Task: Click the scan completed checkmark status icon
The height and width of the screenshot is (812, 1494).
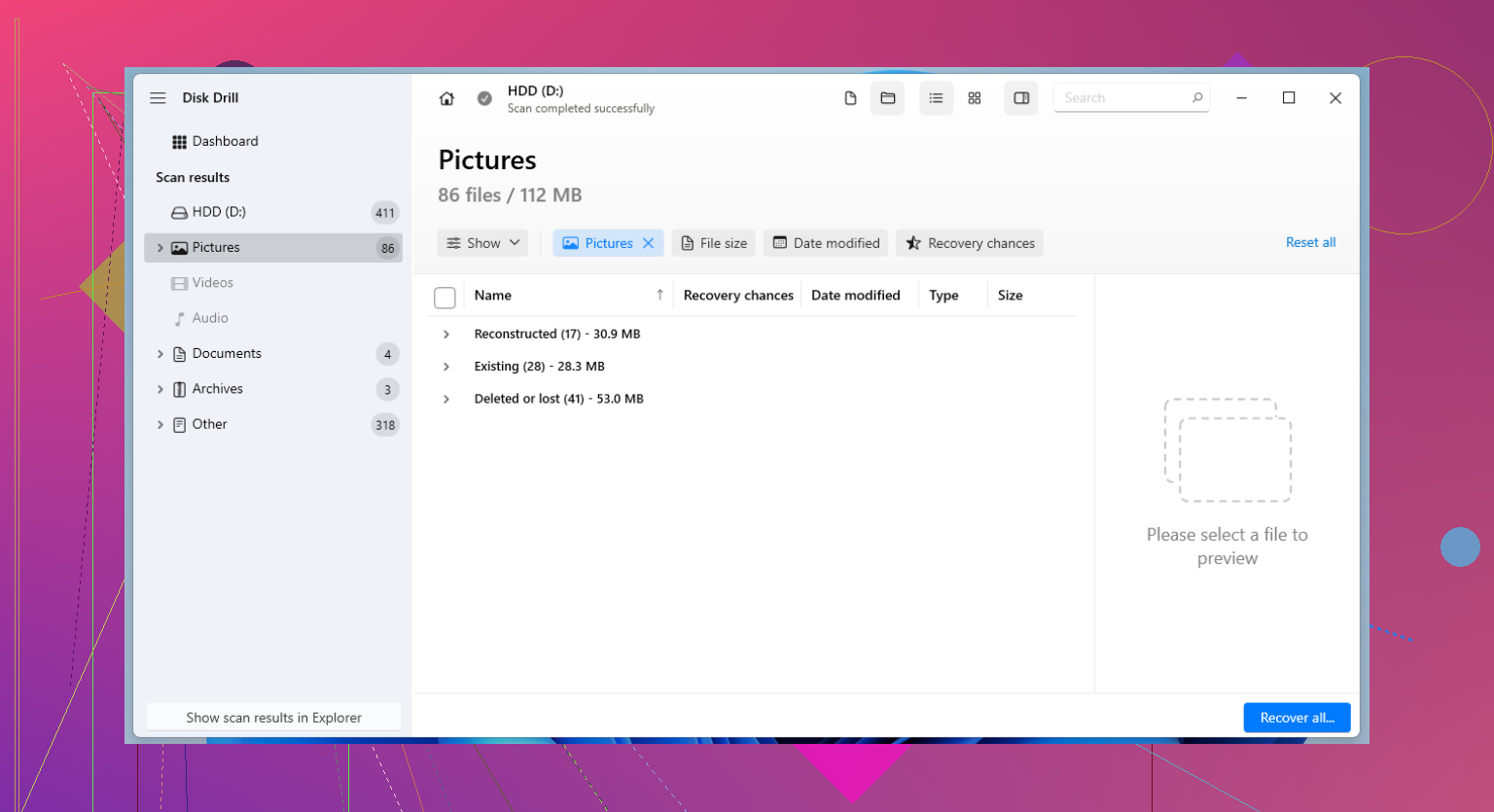Action: [x=484, y=98]
